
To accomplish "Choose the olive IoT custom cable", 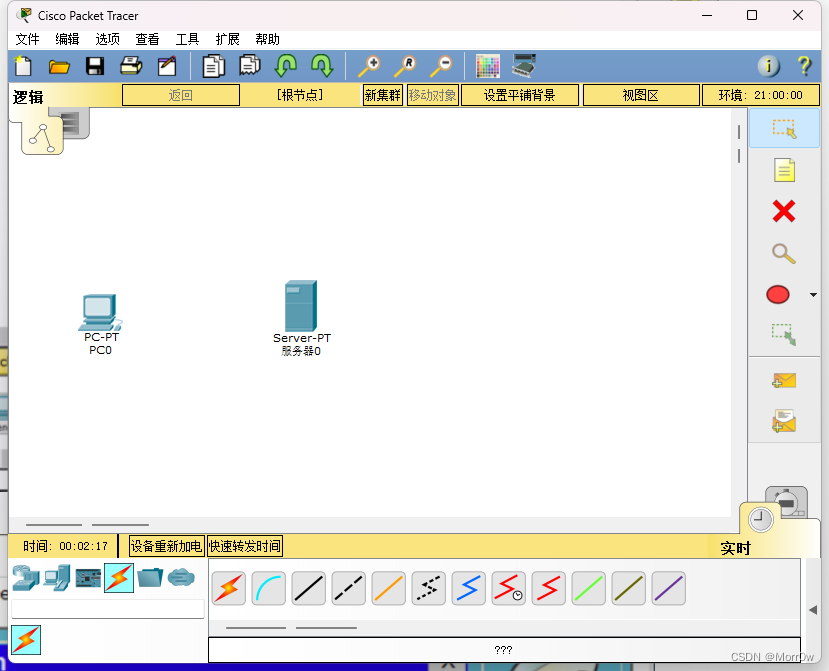I will pyautogui.click(x=629, y=588).
